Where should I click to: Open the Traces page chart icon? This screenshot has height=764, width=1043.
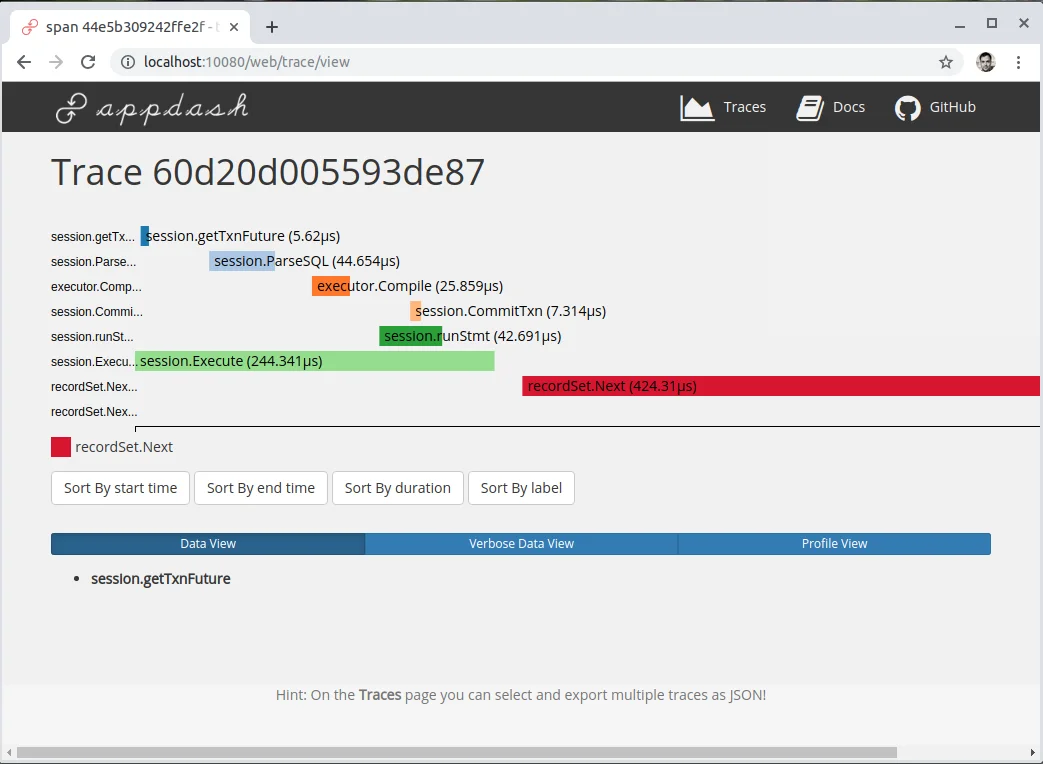697,108
